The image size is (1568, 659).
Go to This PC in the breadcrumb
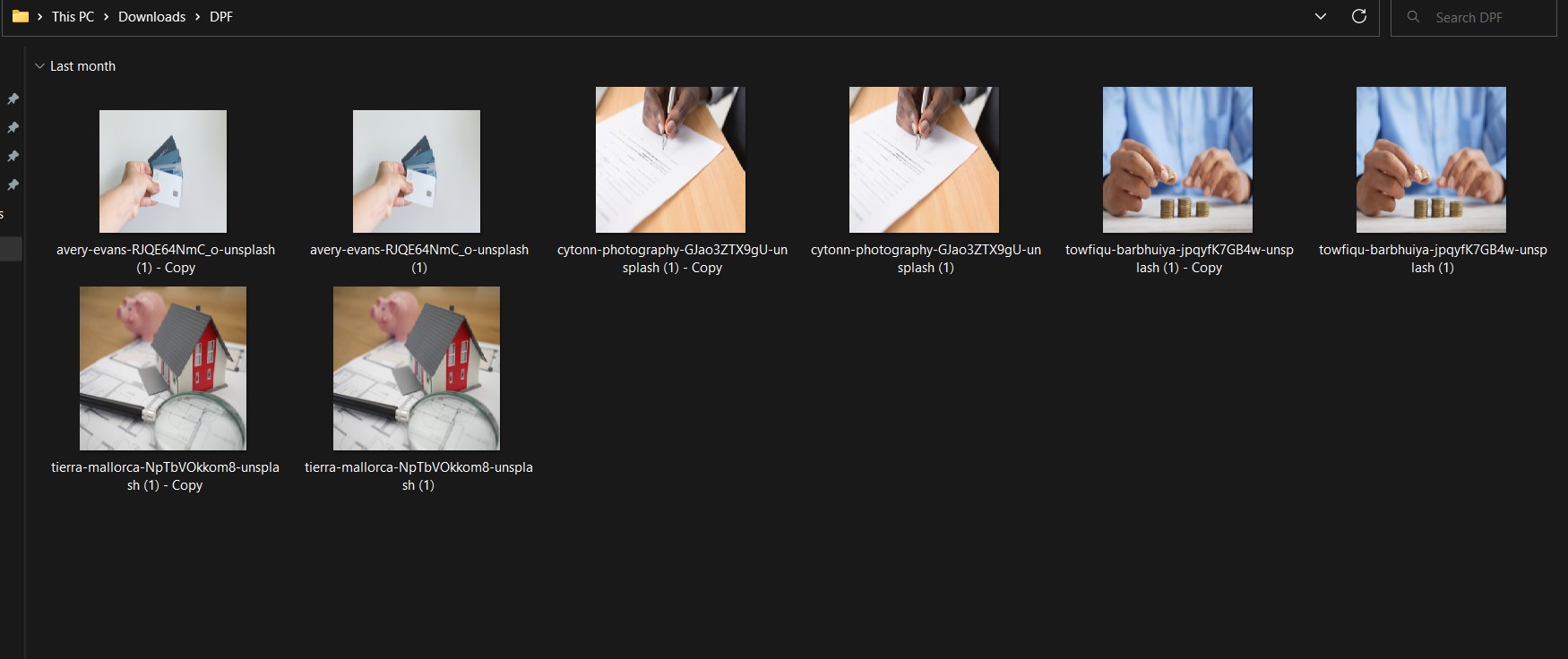coord(73,17)
